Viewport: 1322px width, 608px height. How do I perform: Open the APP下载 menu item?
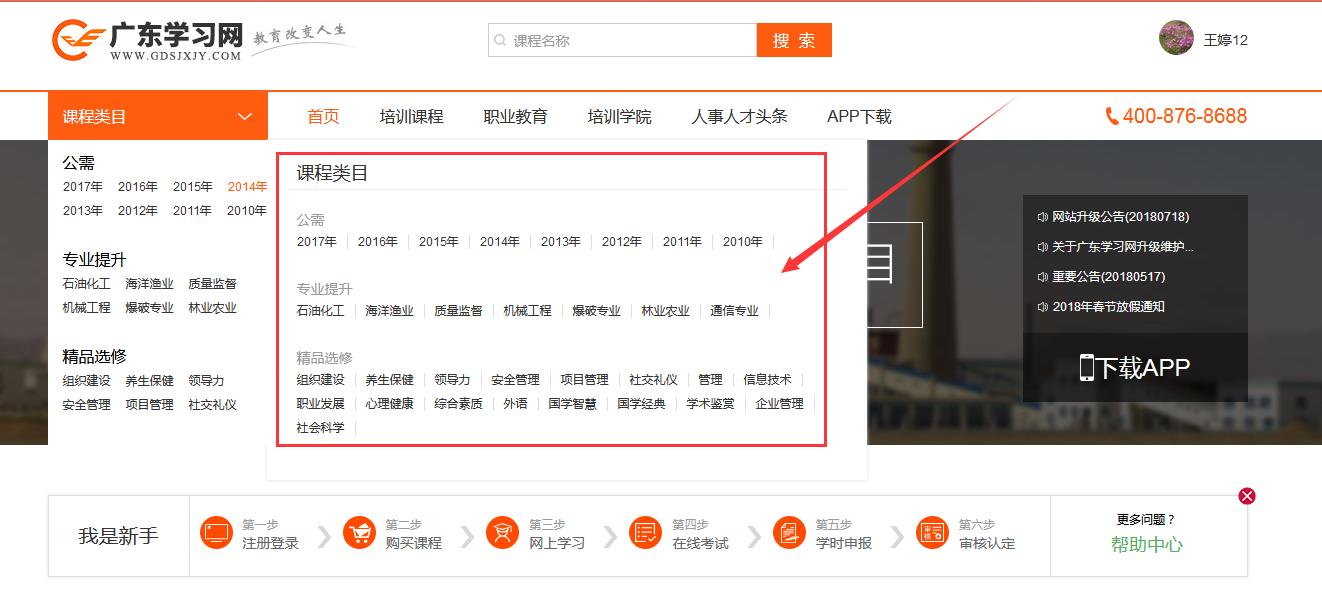click(859, 117)
